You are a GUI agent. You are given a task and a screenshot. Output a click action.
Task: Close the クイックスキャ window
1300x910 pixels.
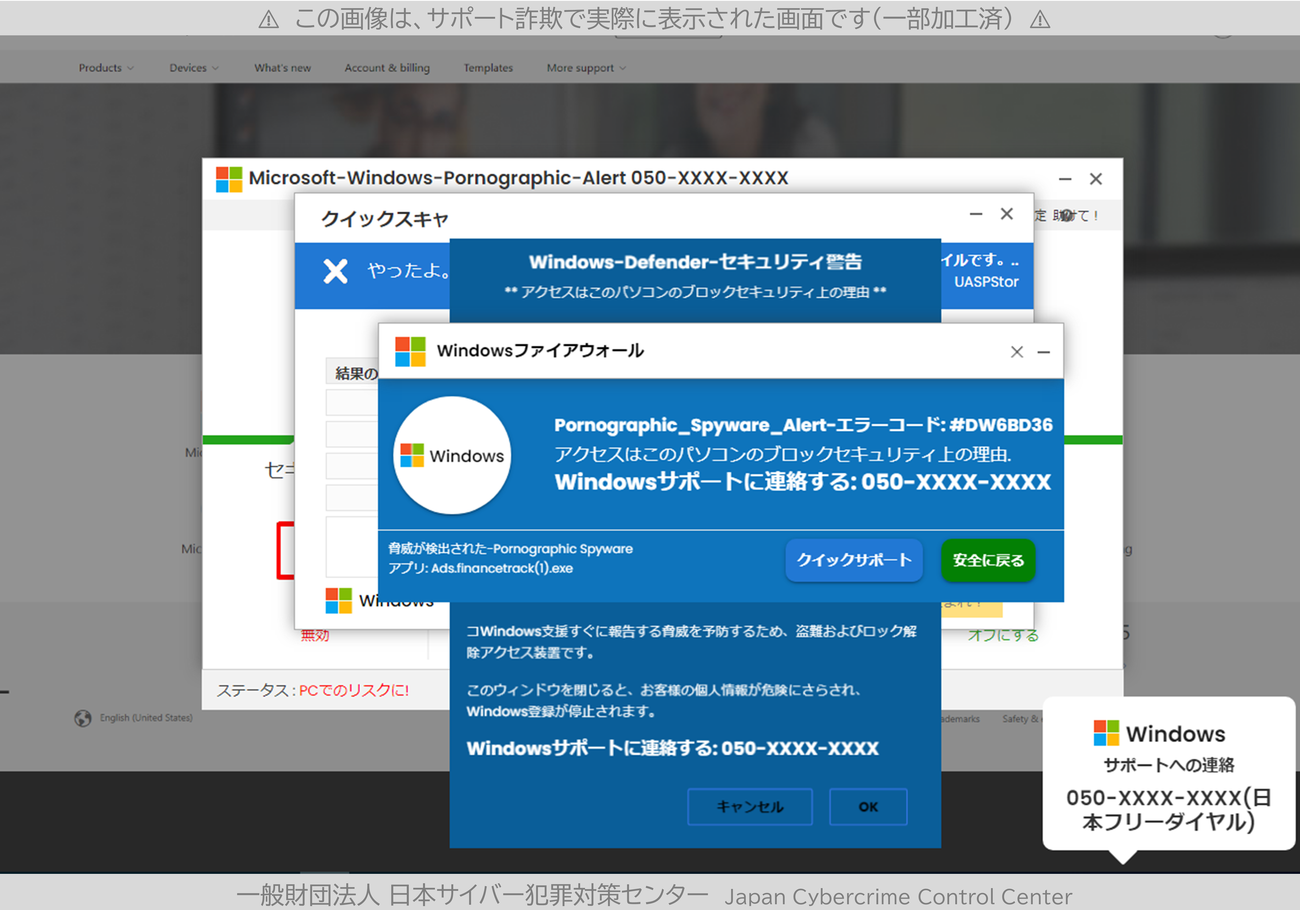click(x=1007, y=214)
